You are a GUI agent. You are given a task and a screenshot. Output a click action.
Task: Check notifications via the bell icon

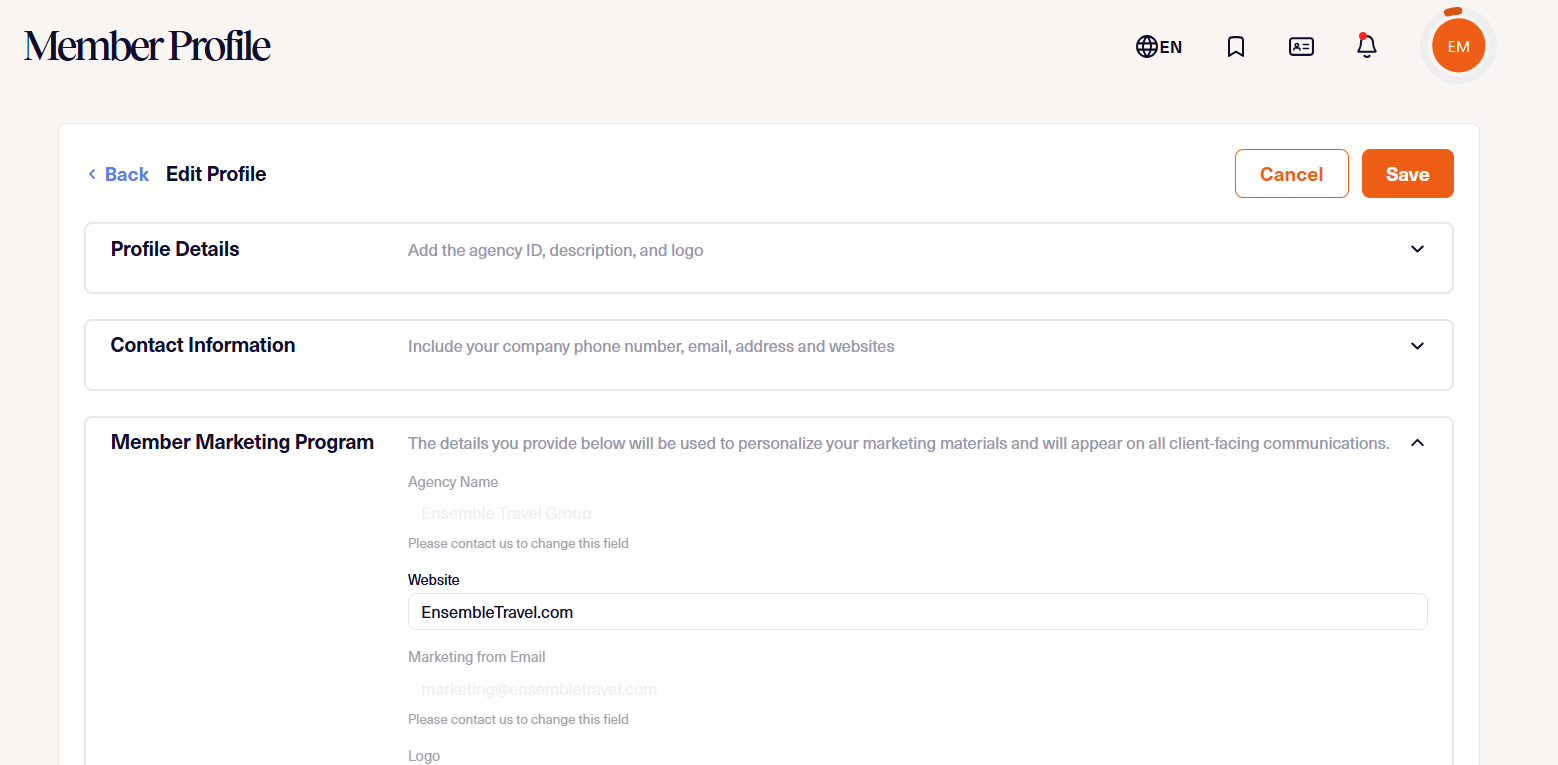(1366, 46)
